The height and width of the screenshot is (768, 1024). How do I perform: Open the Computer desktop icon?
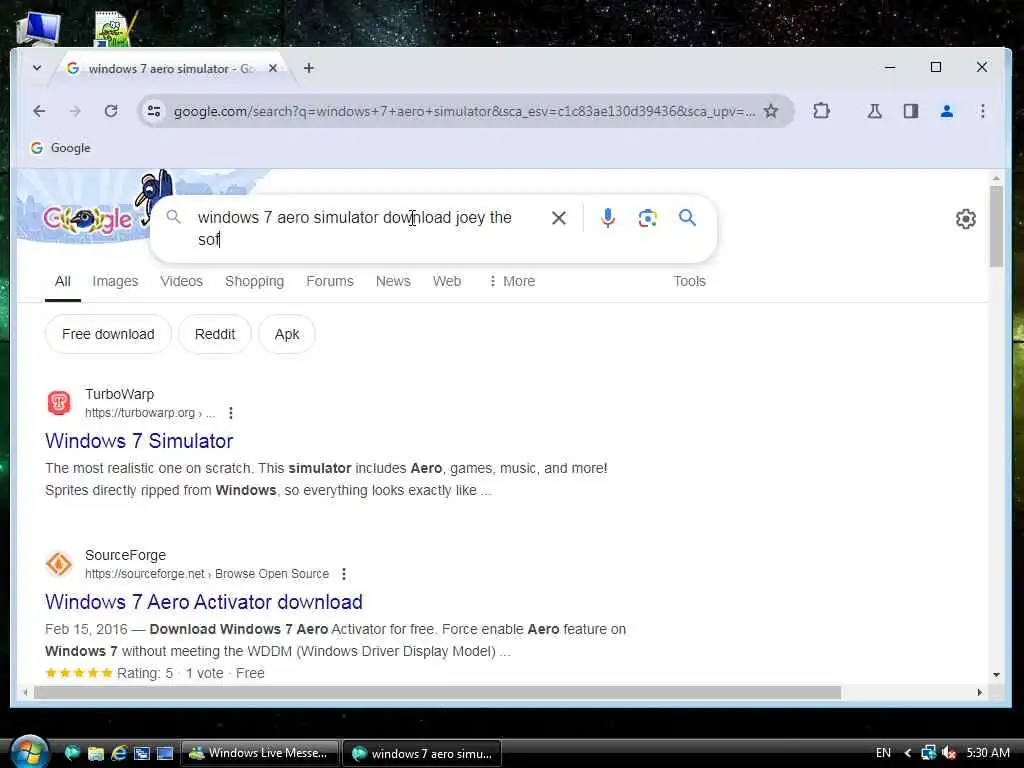pyautogui.click(x=39, y=29)
